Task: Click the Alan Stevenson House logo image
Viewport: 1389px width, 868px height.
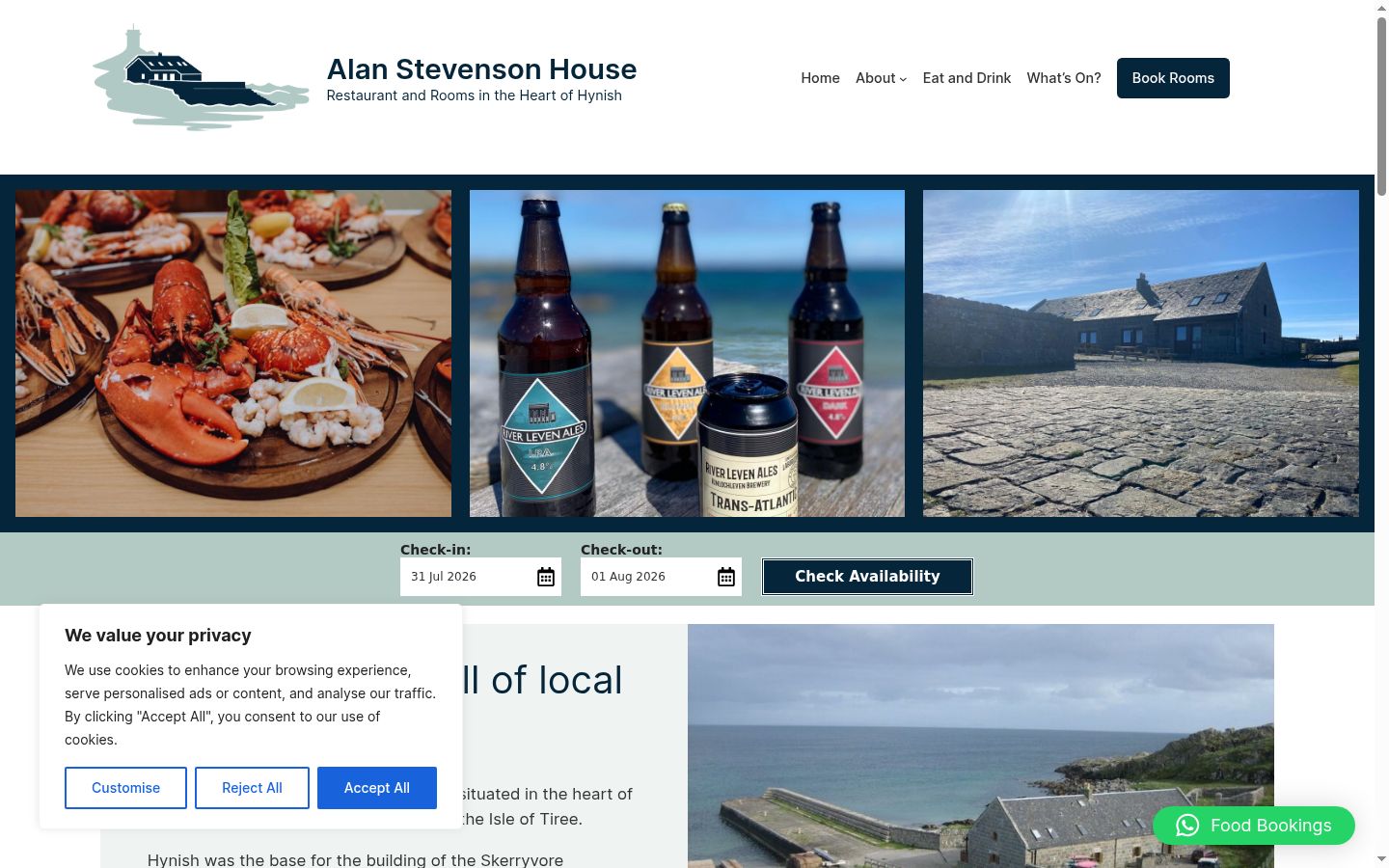Action: click(201, 78)
